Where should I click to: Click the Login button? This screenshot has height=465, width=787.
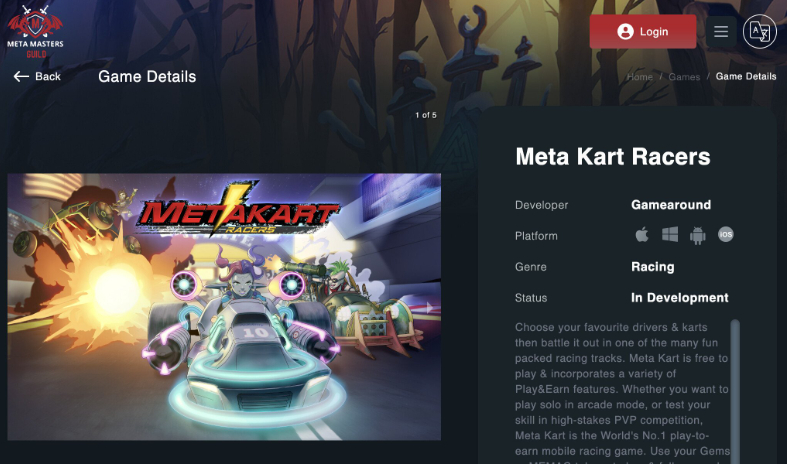coord(643,32)
